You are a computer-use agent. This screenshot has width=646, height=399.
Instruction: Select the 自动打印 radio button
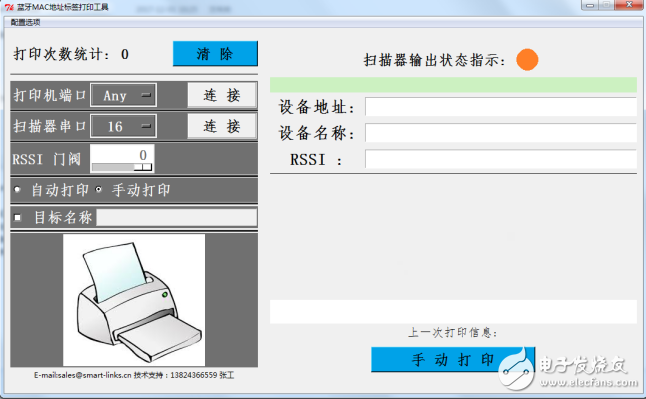coord(17,190)
